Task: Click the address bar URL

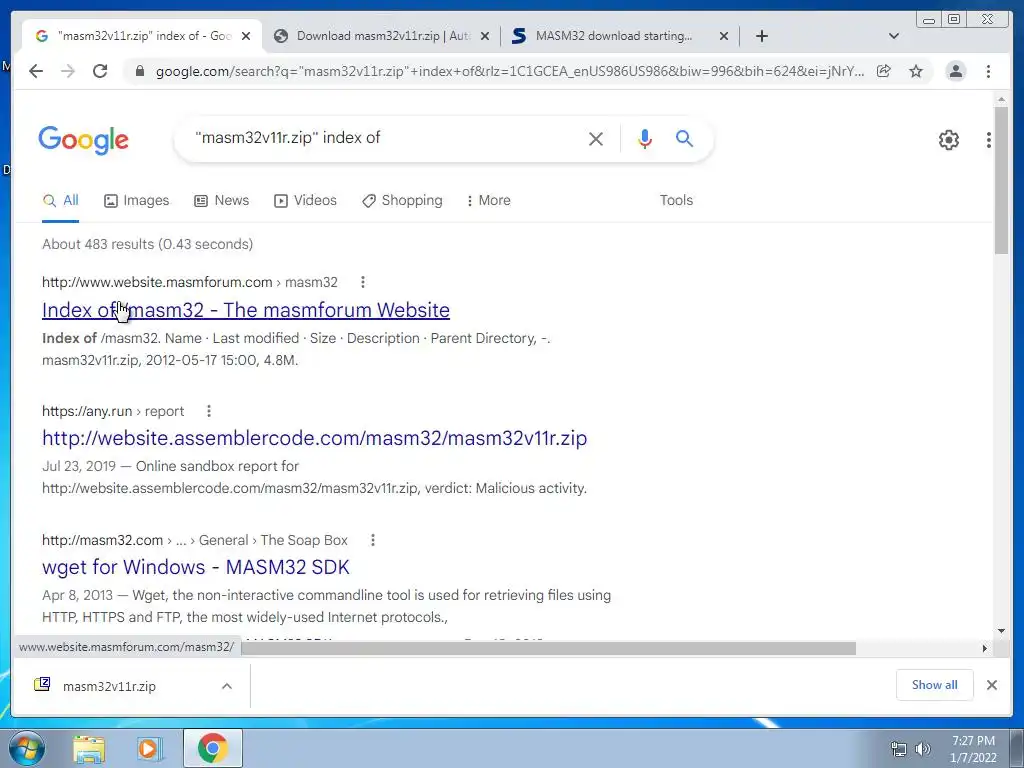Action: pos(509,71)
